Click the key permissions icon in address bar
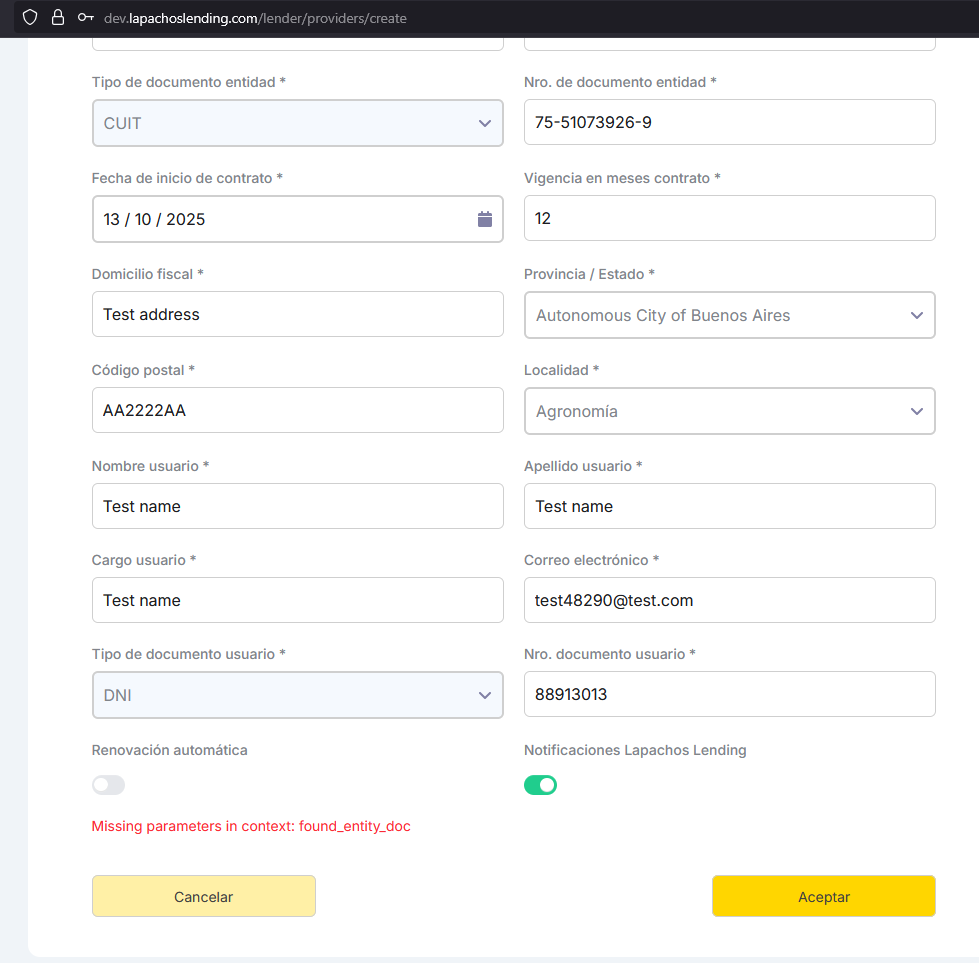Viewport: 979px width, 963px height. [x=86, y=17]
